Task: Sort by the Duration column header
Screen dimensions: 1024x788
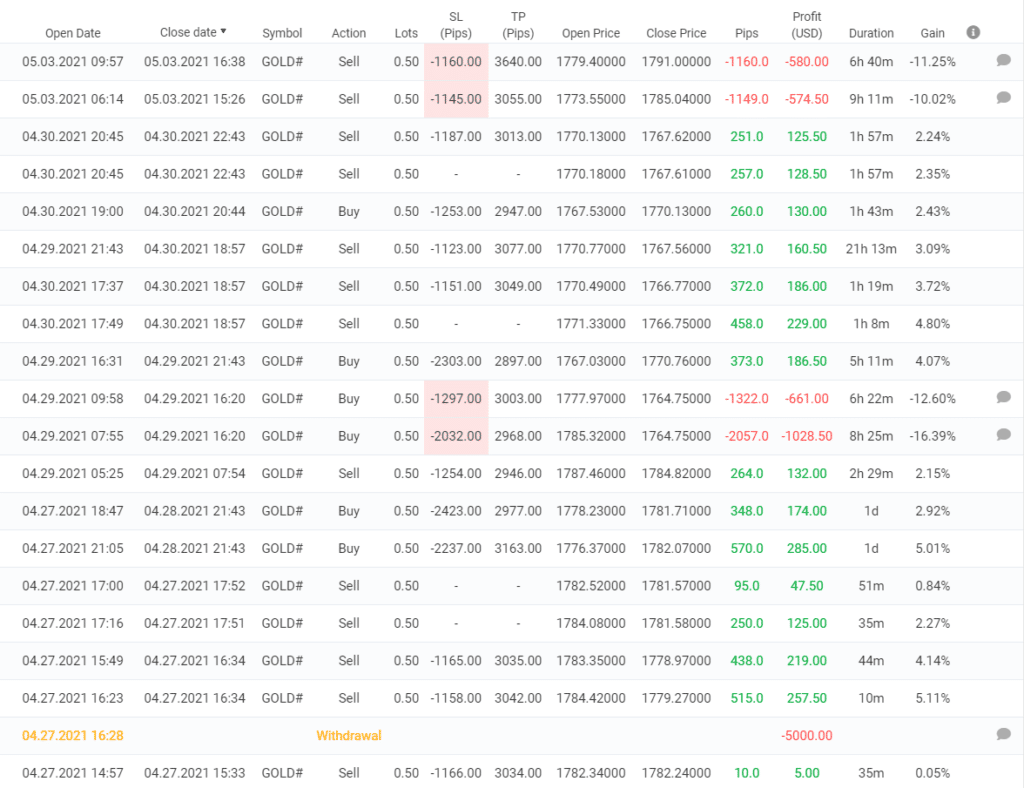Action: point(870,33)
